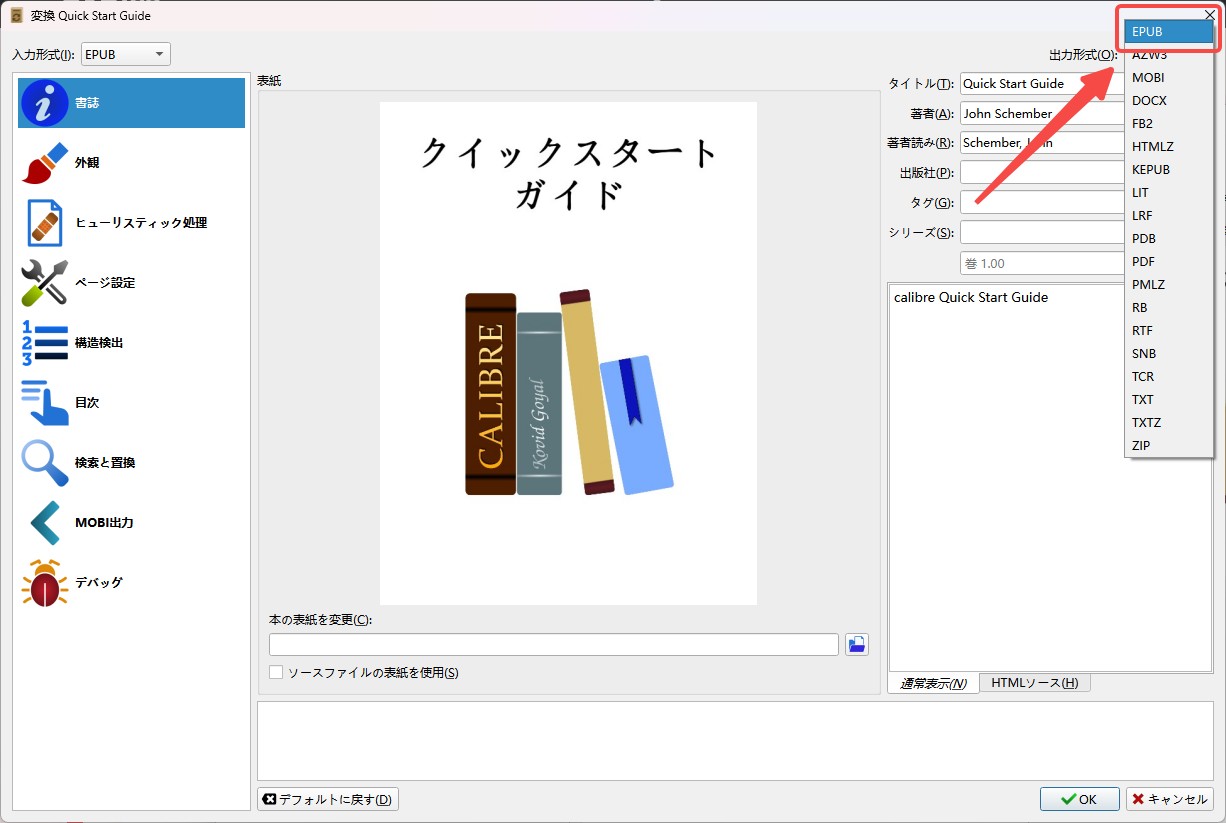1226x823 pixels.
Task: Open the ページ設定 section
Action: 131,283
